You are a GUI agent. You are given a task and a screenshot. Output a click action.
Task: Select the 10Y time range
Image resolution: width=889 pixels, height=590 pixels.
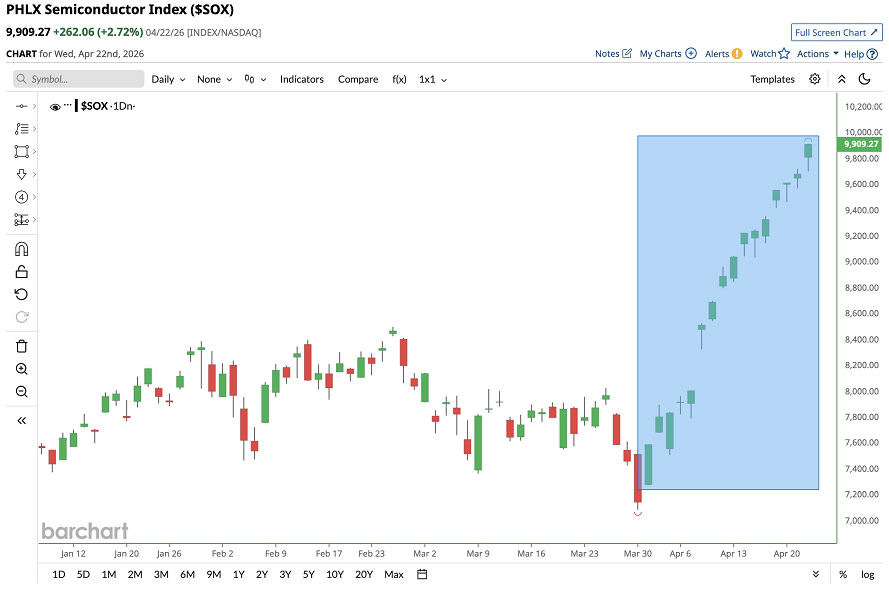click(335, 574)
